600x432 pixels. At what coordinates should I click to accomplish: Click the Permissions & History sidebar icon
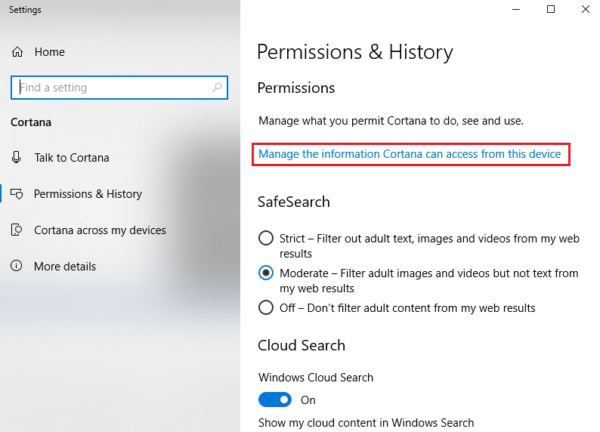coord(17,194)
